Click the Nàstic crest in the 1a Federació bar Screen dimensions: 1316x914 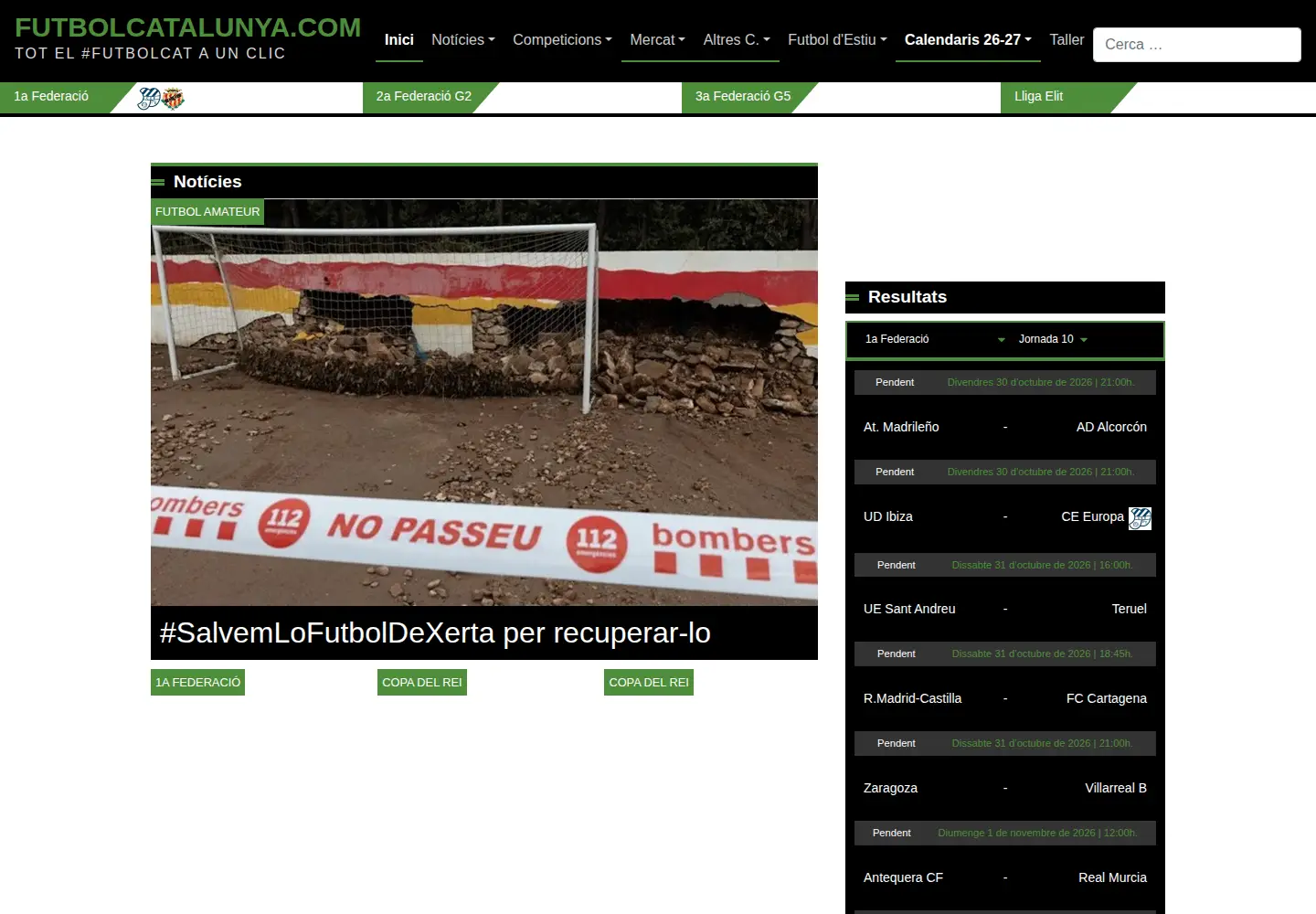point(173,98)
